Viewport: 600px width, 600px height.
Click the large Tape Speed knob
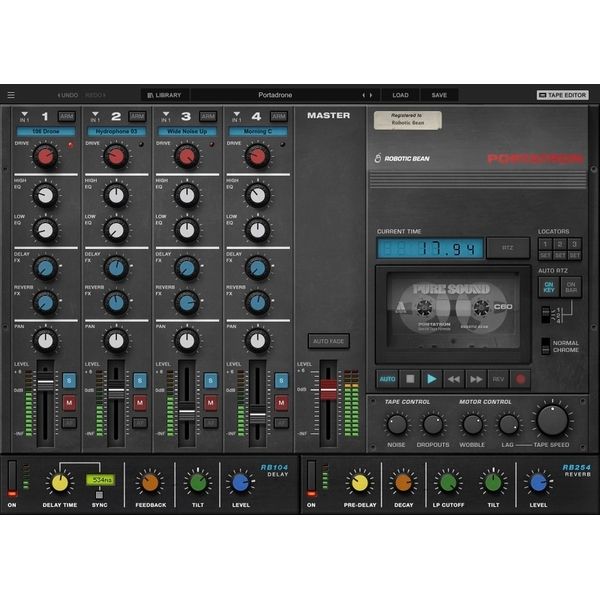pyautogui.click(x=552, y=421)
